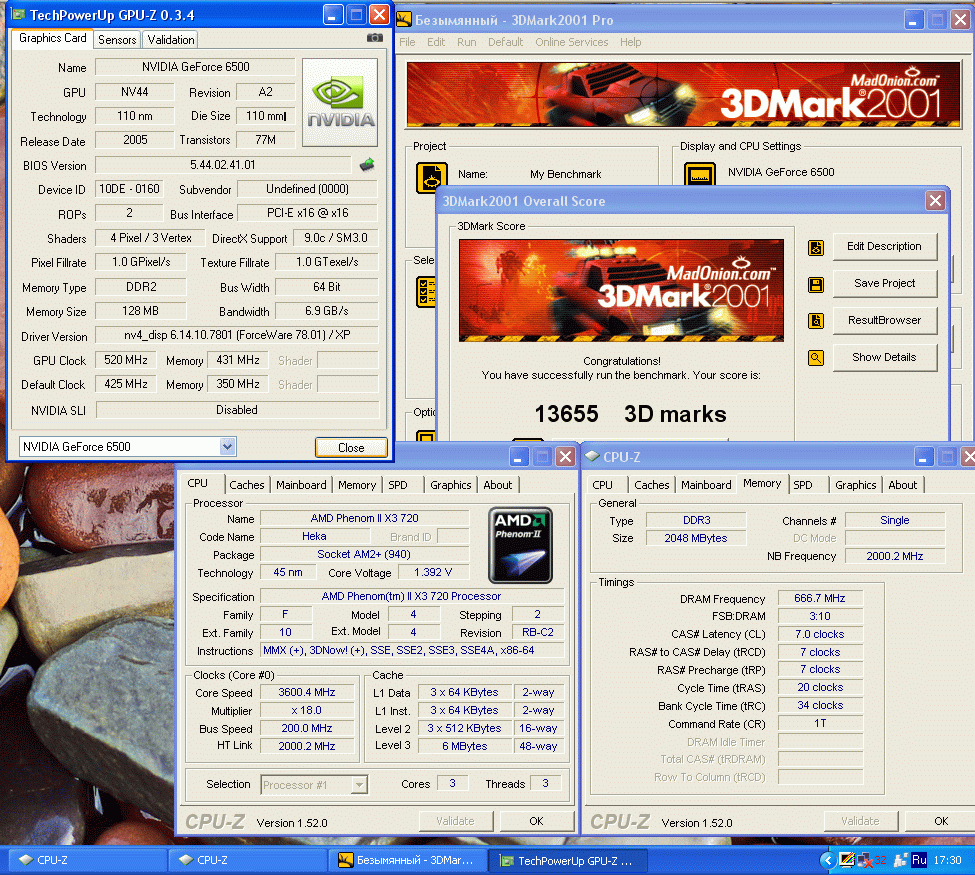
Task: Click Validate in the left CPU-Z window
Action: click(x=455, y=821)
